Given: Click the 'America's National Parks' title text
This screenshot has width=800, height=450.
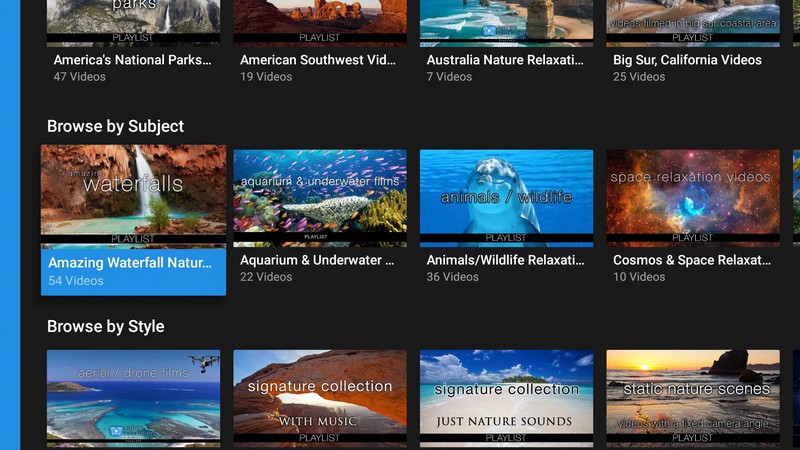Looking at the screenshot, I should (132, 60).
